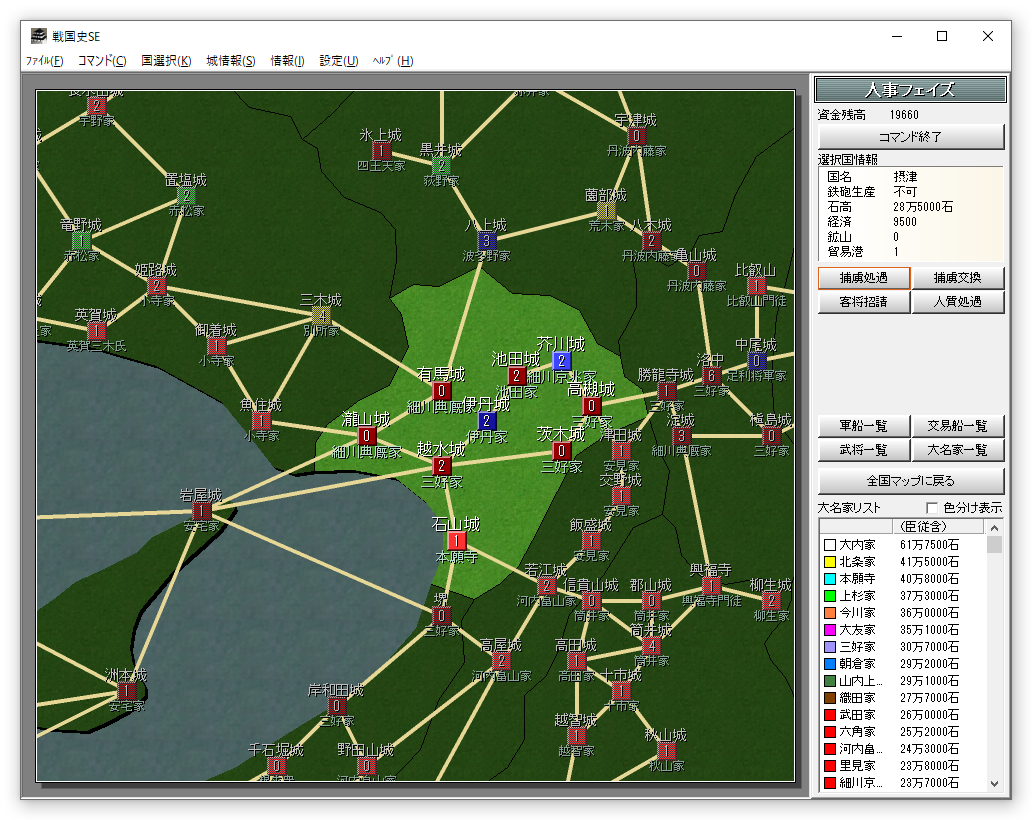1032x820 pixels.
Task: Select the blue 伊丹城 castle marker
Action: pyautogui.click(x=487, y=421)
